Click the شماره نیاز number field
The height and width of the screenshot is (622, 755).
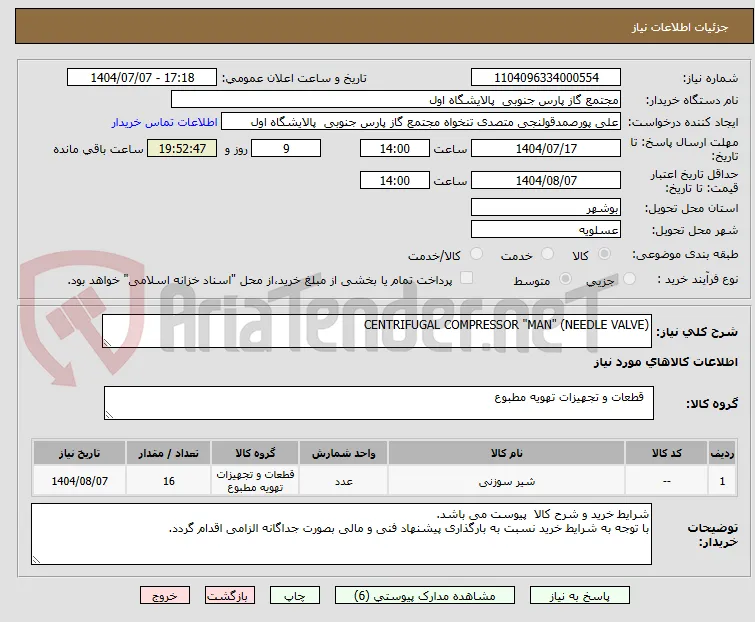(x=546, y=78)
